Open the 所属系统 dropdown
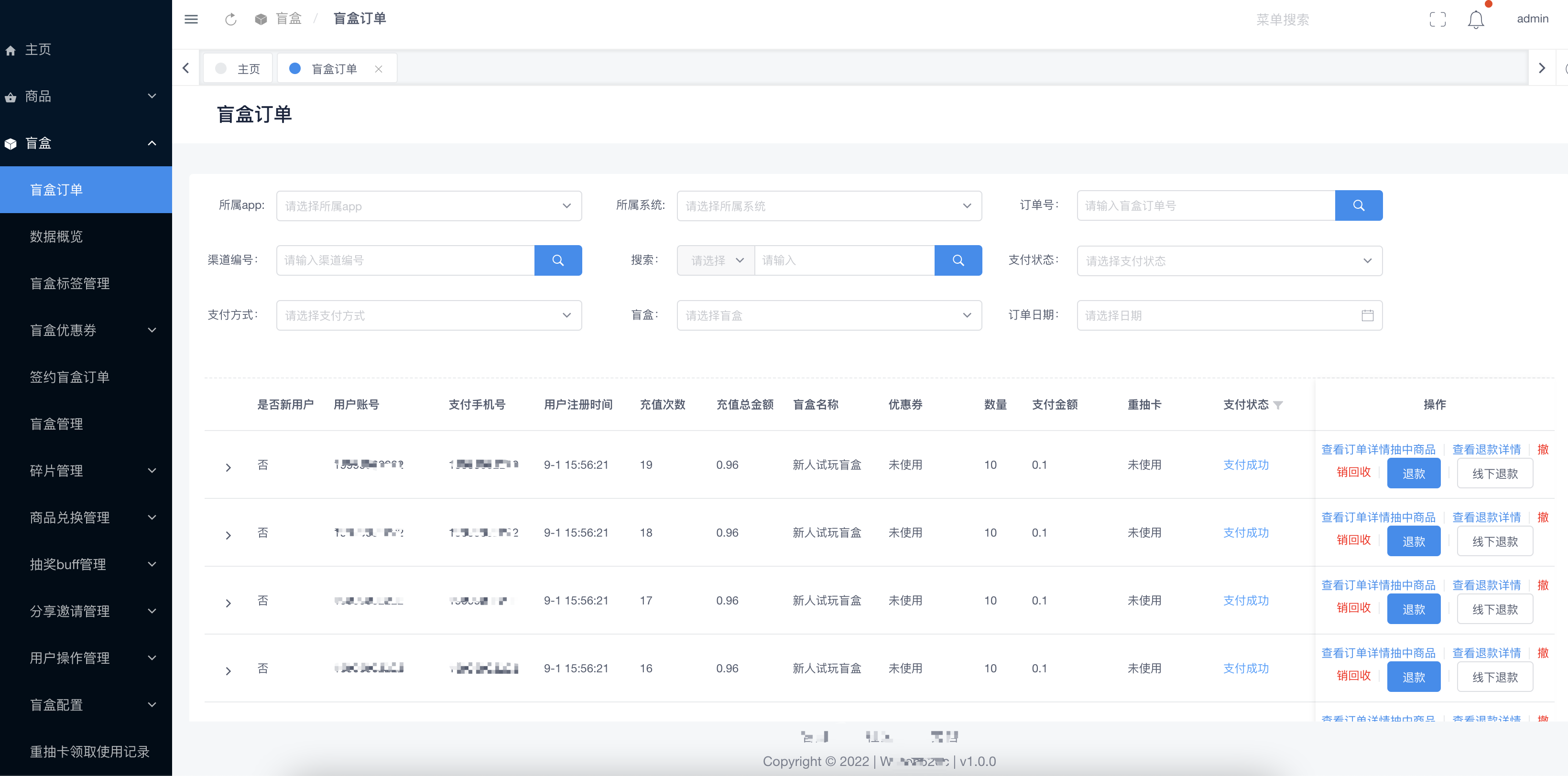The width and height of the screenshot is (1568, 776). pyautogui.click(x=829, y=206)
